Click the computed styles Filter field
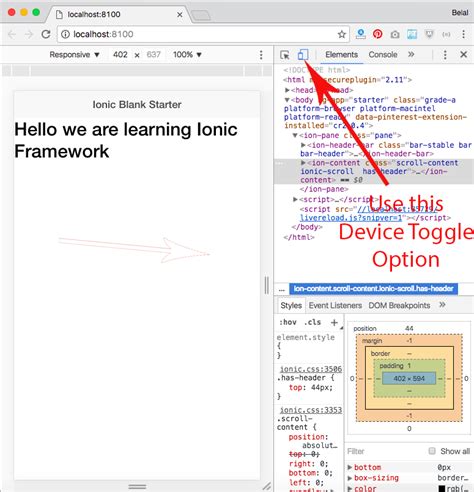This screenshot has height=492, width=474. 385,451
